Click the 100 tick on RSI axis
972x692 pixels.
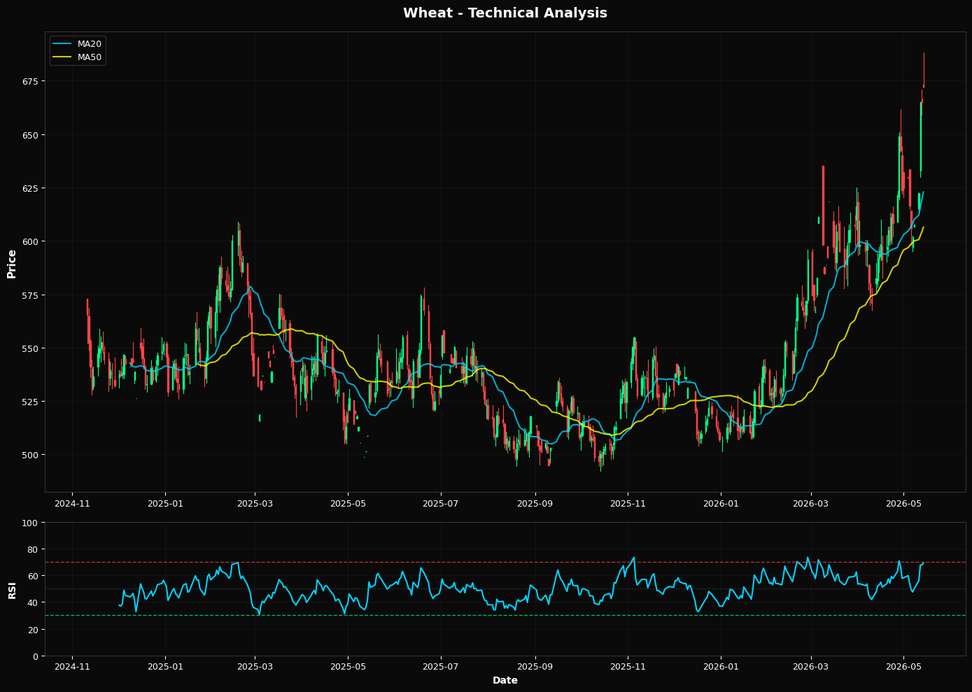click(x=32, y=523)
